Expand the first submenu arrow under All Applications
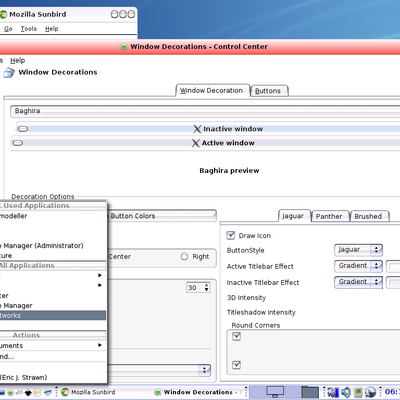 click(100, 275)
